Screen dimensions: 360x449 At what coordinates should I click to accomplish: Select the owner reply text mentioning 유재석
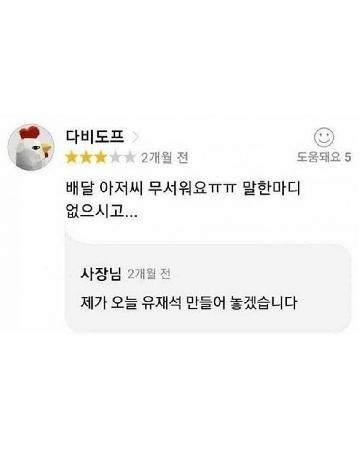click(x=189, y=303)
